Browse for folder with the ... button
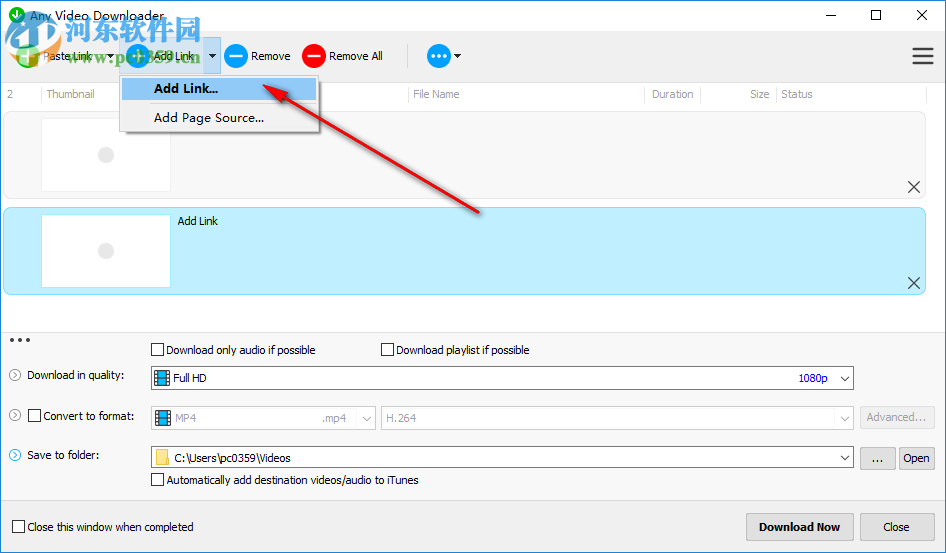Screen dimensions: 946x553 click(877, 458)
